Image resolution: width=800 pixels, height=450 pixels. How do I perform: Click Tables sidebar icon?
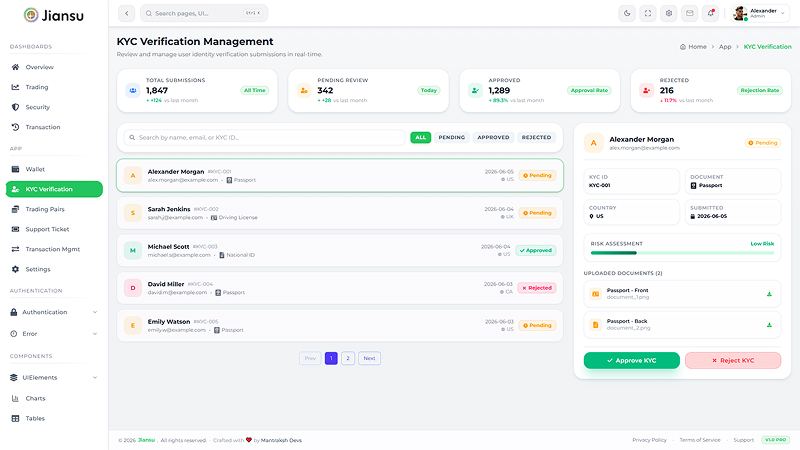[x=15, y=418]
